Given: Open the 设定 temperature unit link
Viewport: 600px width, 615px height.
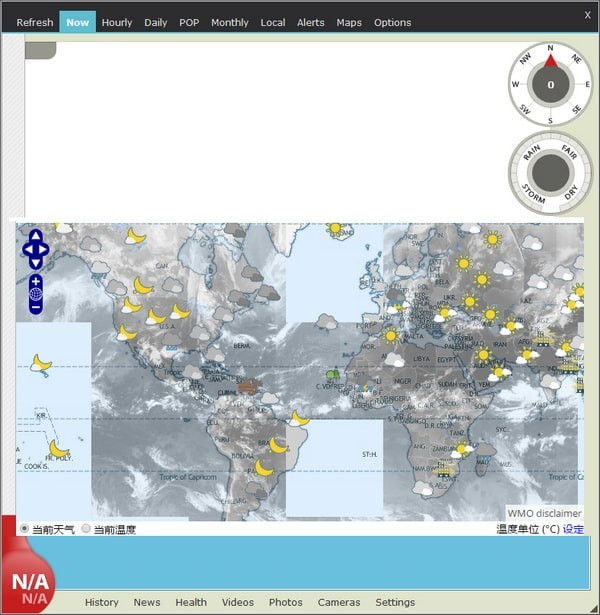Looking at the screenshot, I should 572,530.
